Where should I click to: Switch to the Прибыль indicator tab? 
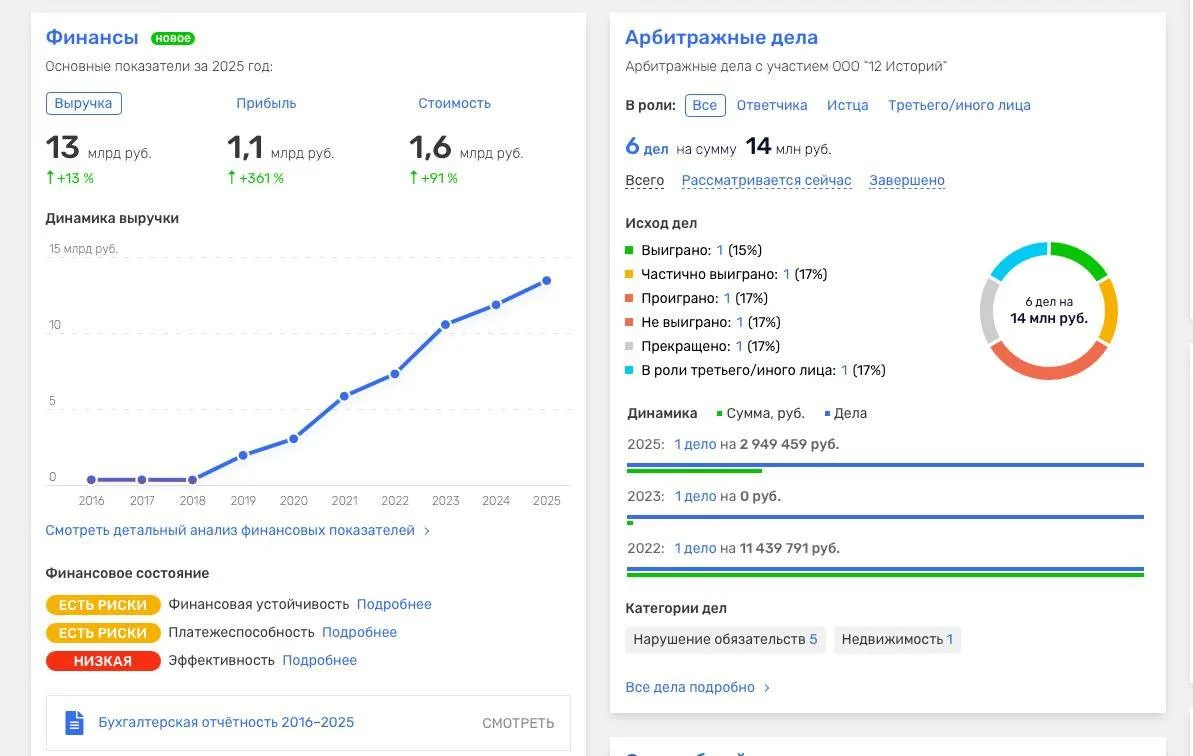tap(266, 103)
